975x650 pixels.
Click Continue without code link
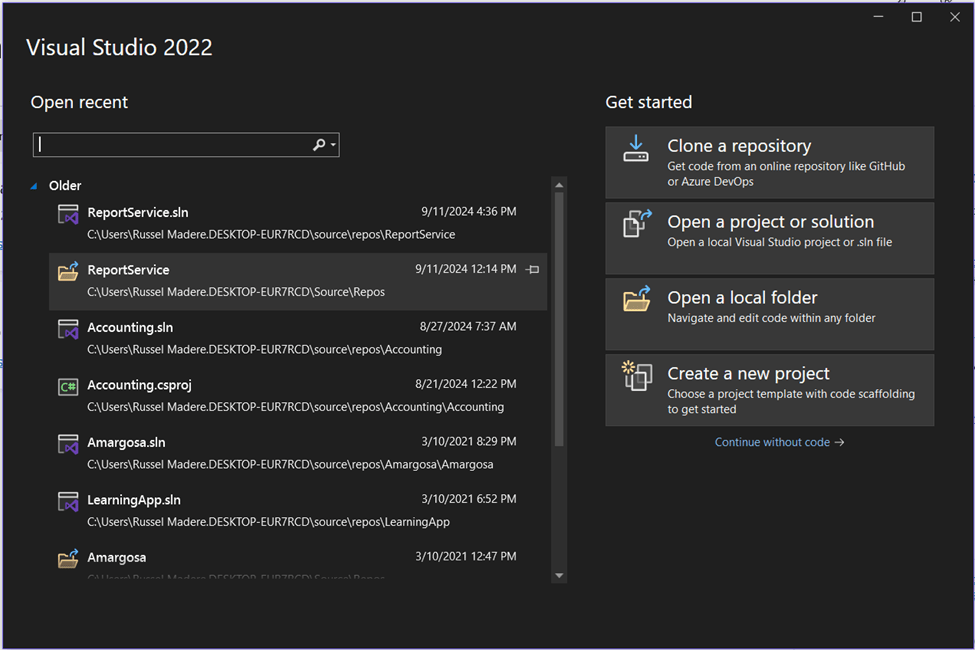pos(779,442)
